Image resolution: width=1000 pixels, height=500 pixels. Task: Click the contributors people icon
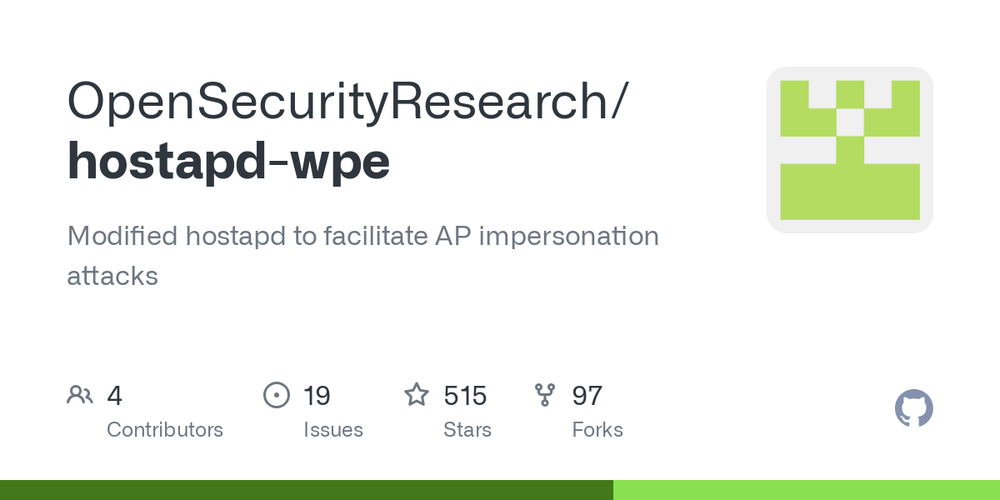coord(80,395)
